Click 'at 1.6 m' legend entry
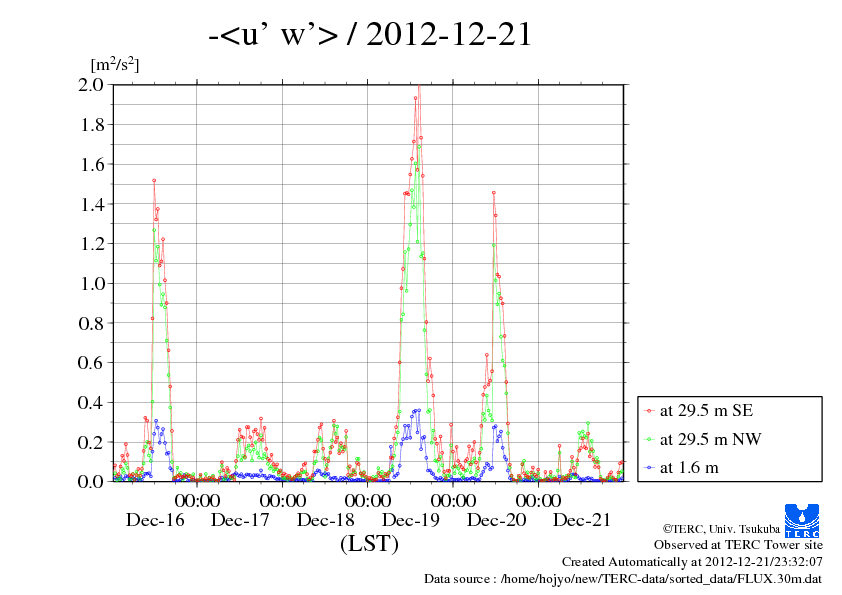842x595 pixels. point(689,468)
